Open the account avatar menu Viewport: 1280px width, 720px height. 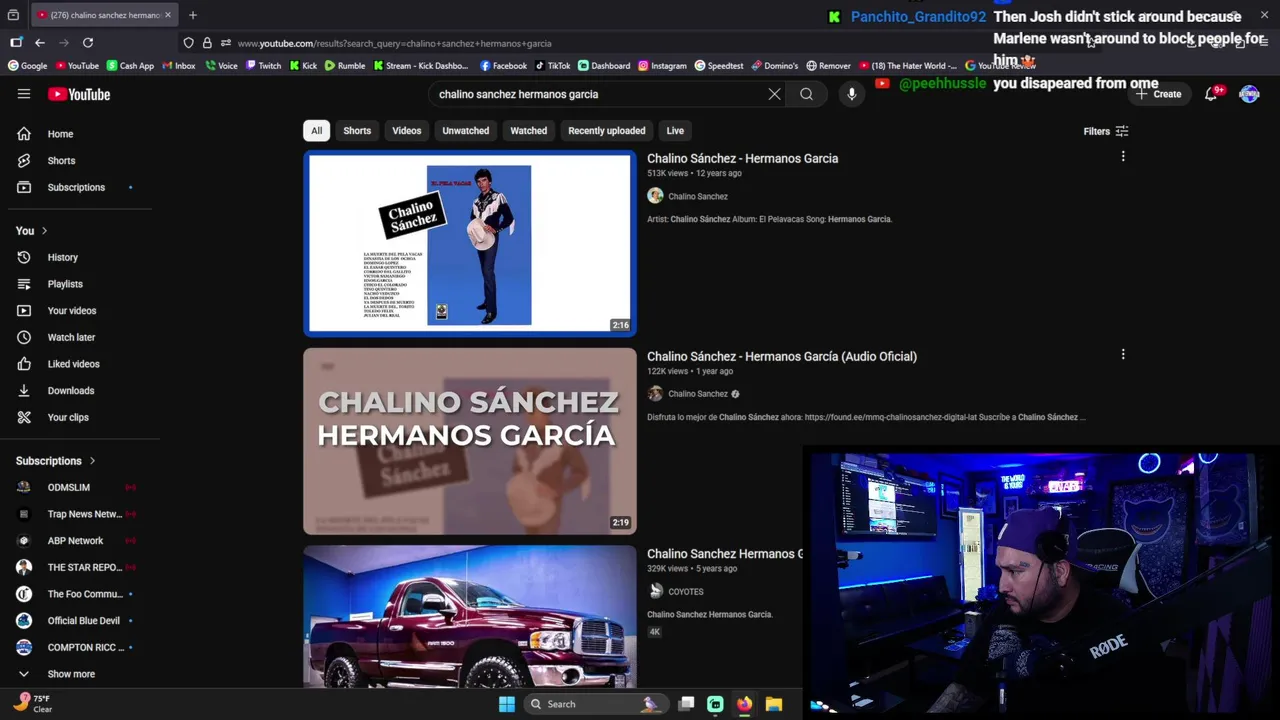coord(1249,94)
